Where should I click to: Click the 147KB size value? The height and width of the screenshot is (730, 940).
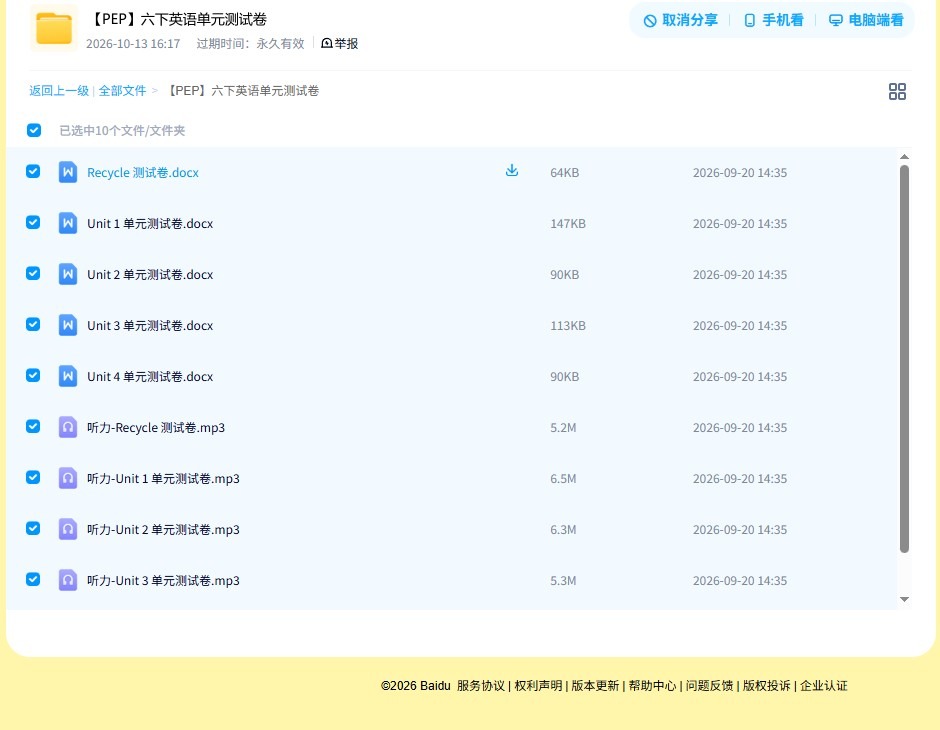click(568, 224)
